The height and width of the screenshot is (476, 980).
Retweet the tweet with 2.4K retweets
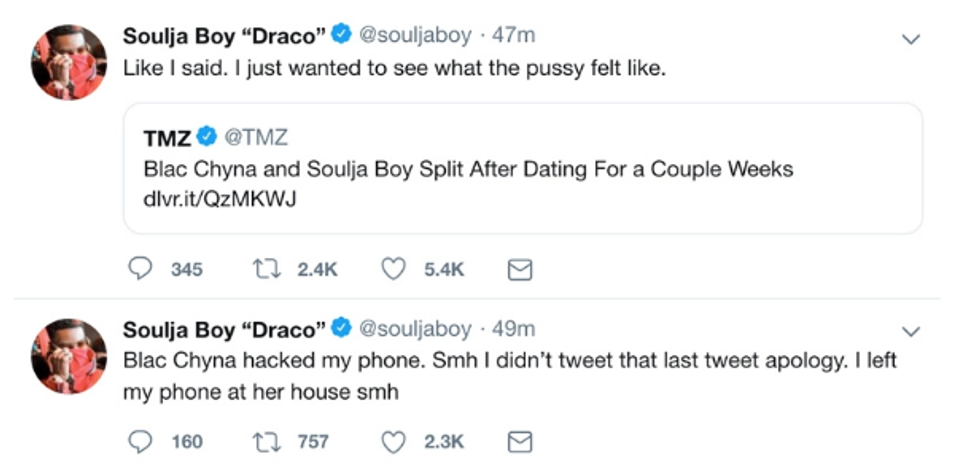[x=268, y=269]
